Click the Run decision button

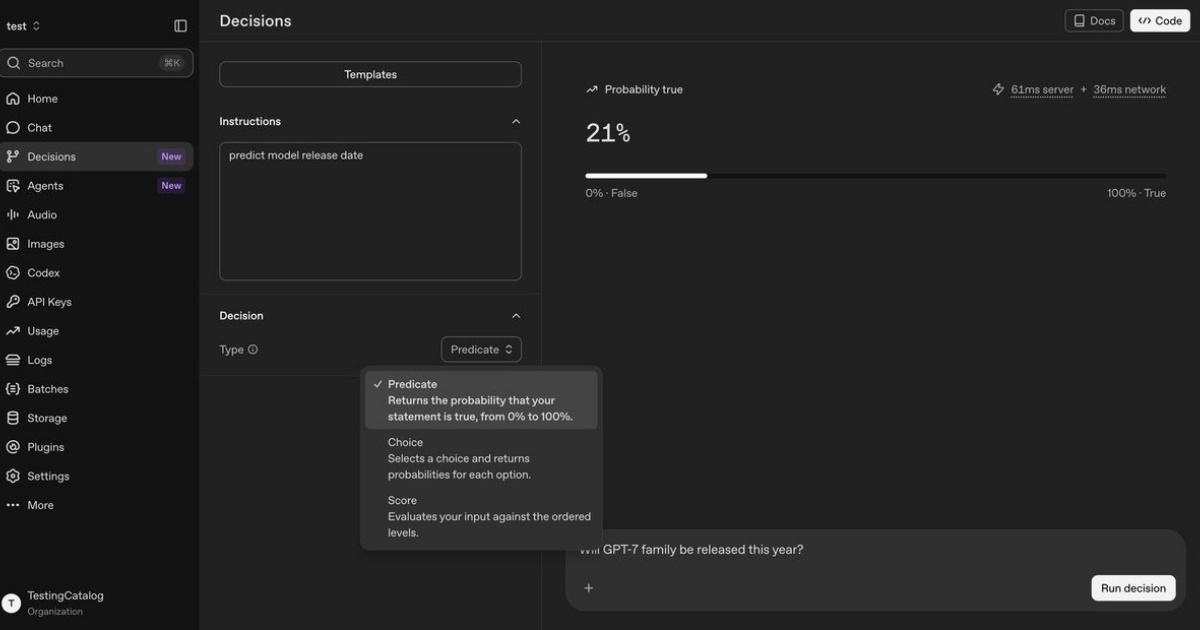pos(1133,588)
